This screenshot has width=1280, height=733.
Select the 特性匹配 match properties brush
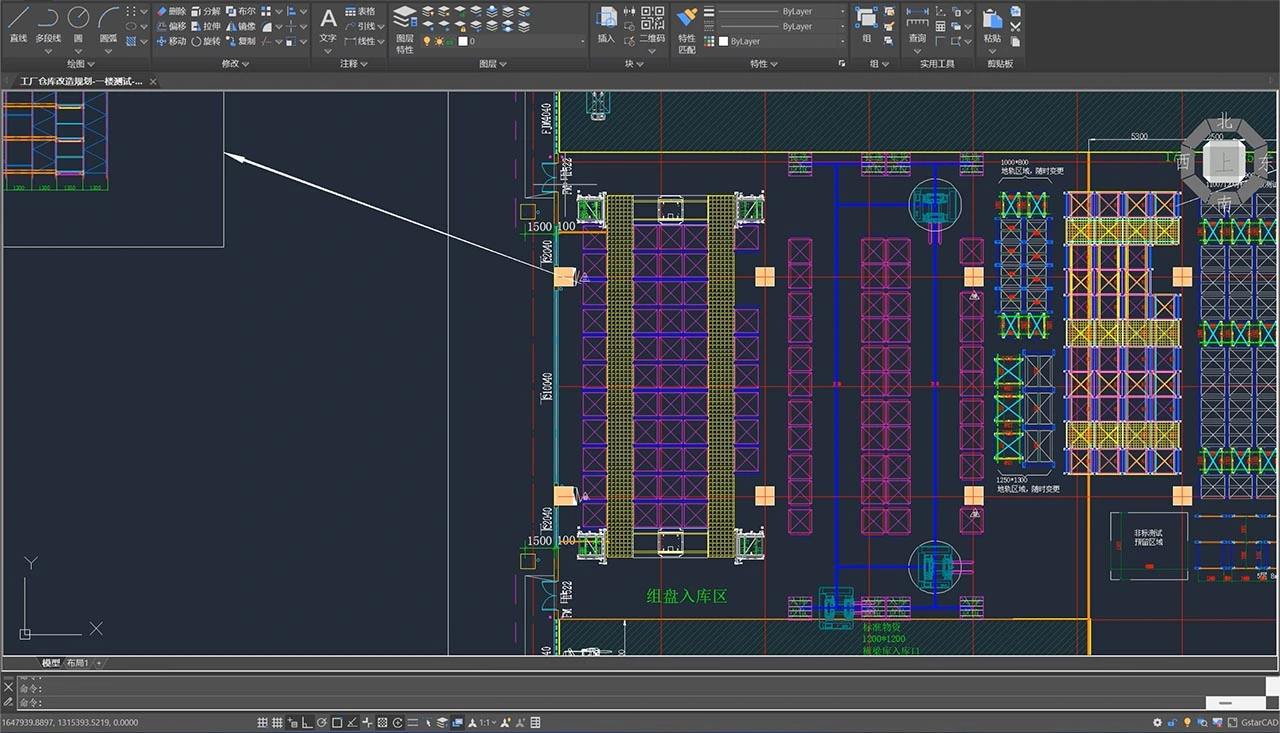pos(686,30)
